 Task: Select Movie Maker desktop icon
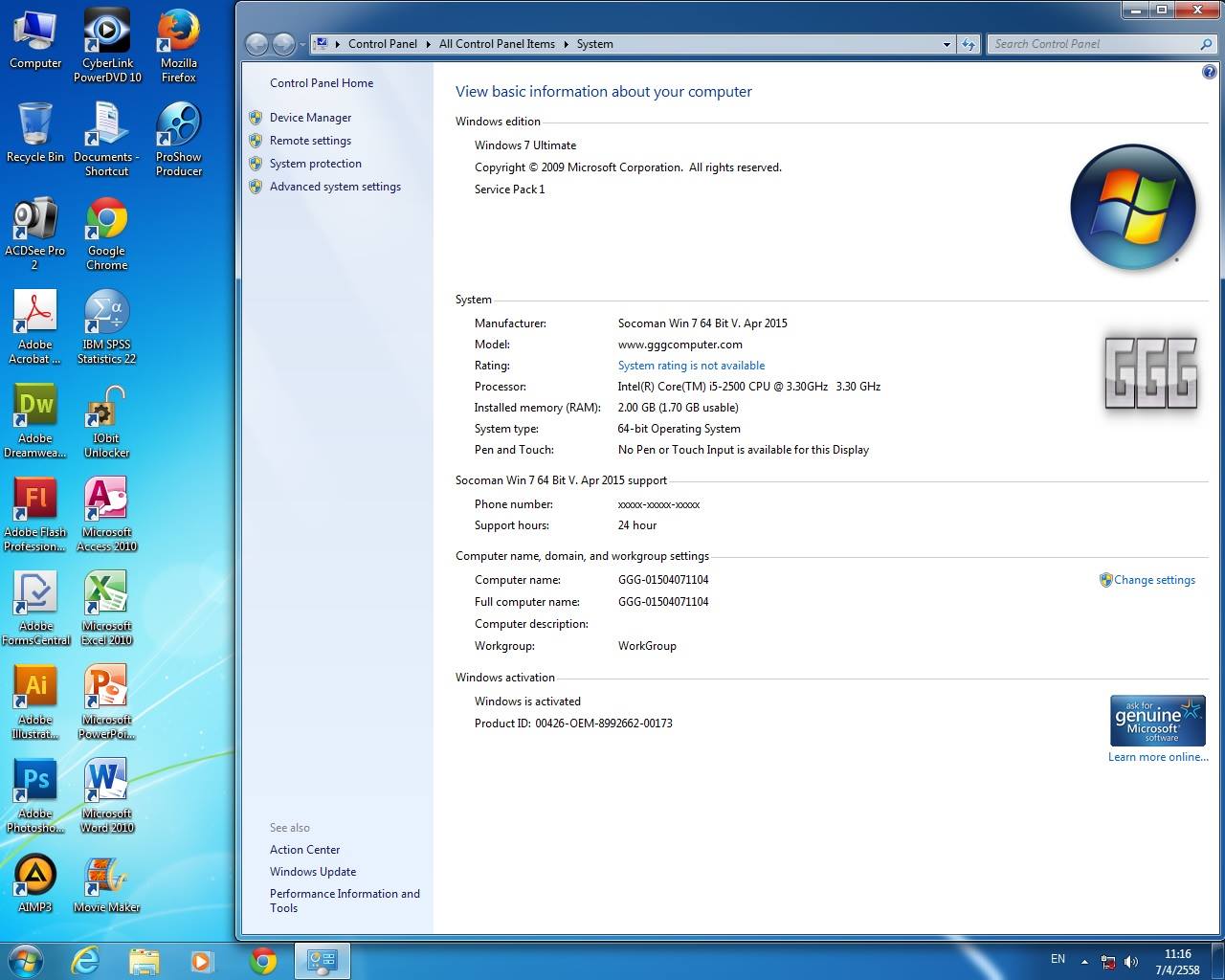pos(107,883)
